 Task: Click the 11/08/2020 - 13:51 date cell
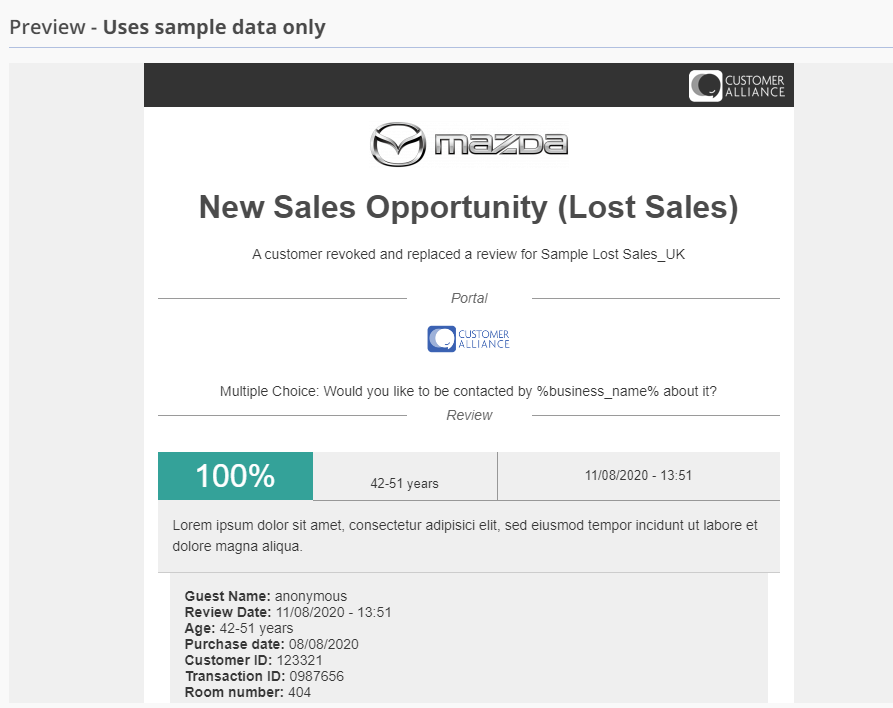pyautogui.click(x=638, y=476)
